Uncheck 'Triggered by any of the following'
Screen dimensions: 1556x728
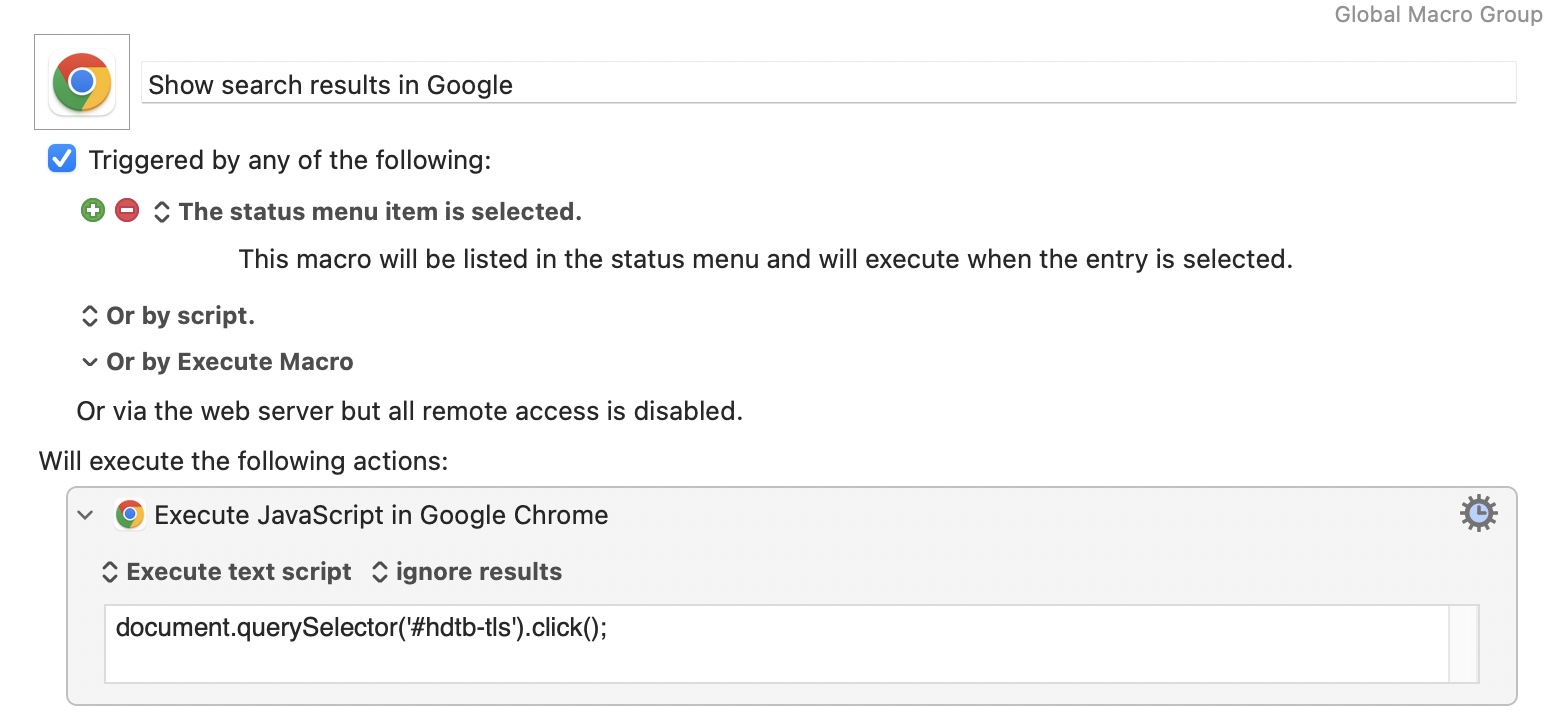point(62,159)
